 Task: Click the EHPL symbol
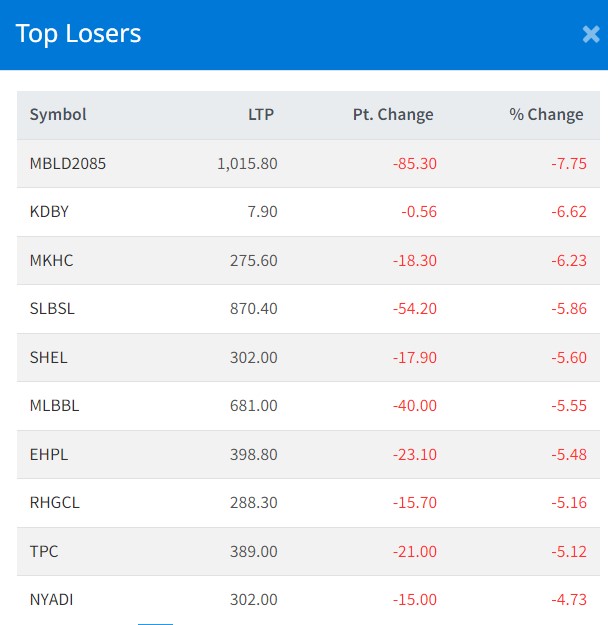coord(49,454)
